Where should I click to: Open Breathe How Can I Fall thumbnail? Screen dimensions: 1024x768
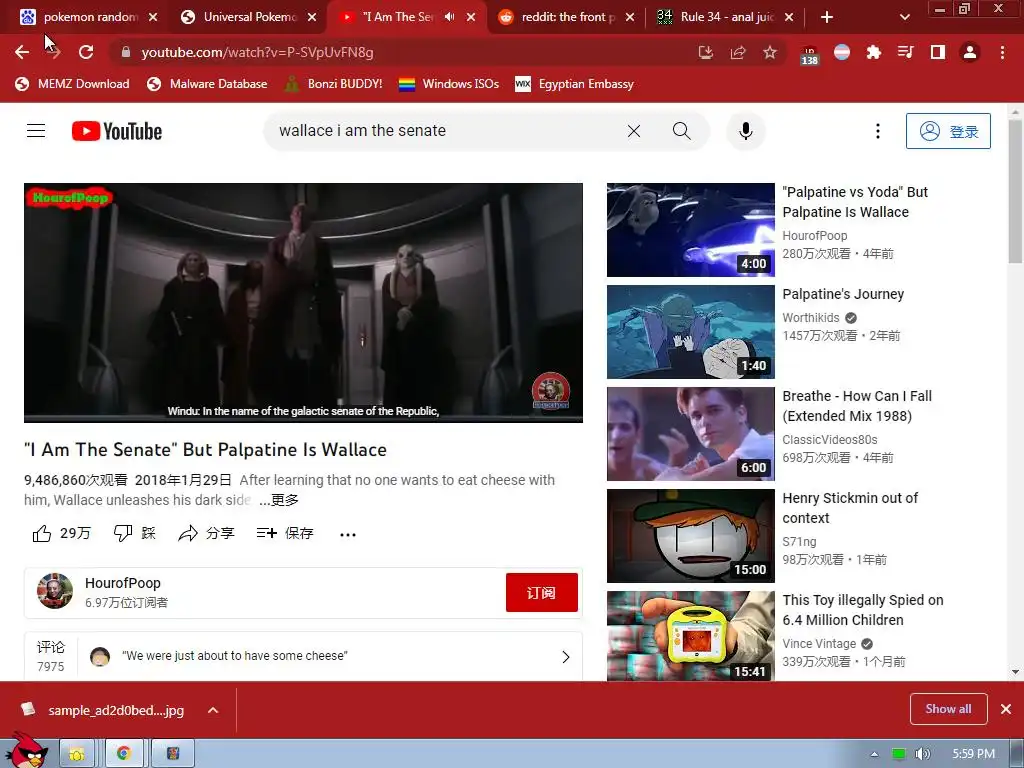coord(690,434)
